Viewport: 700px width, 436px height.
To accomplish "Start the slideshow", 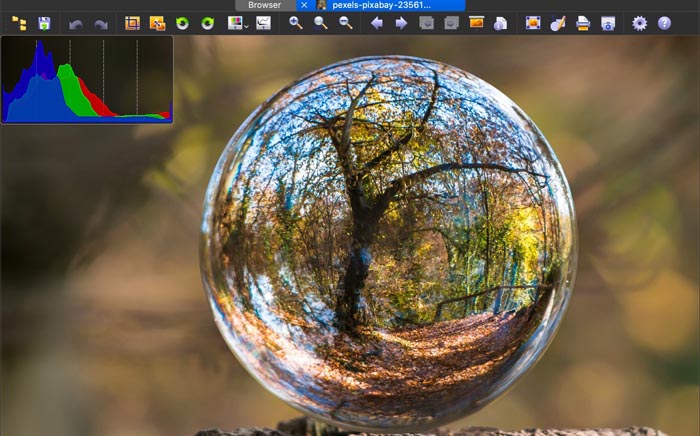I will click(x=476, y=23).
